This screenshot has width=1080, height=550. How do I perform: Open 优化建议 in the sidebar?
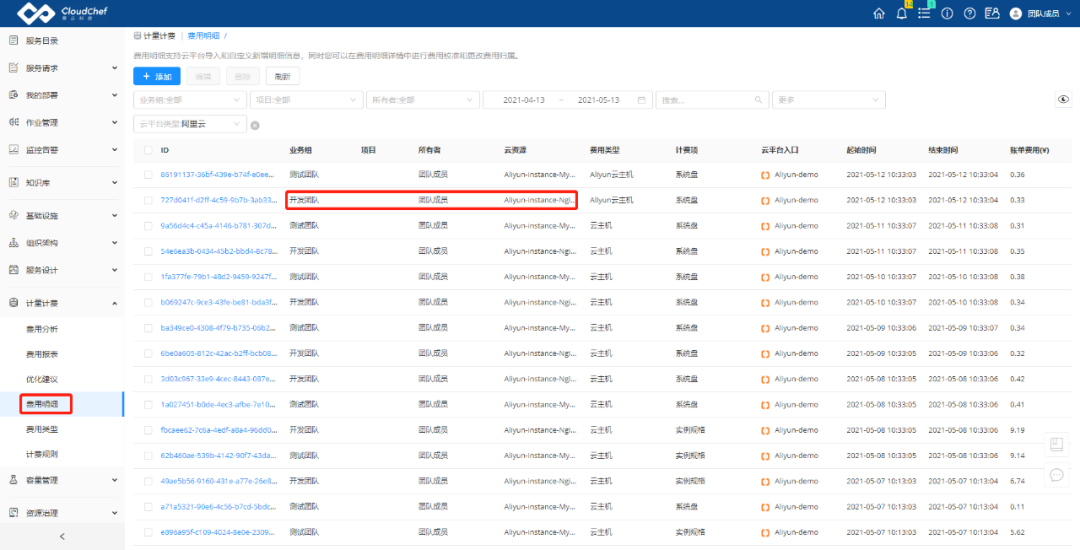coord(42,379)
